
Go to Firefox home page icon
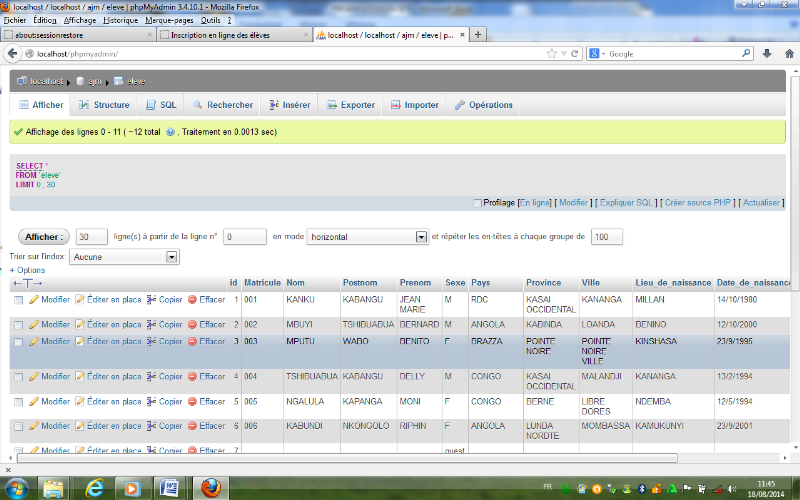[789, 54]
